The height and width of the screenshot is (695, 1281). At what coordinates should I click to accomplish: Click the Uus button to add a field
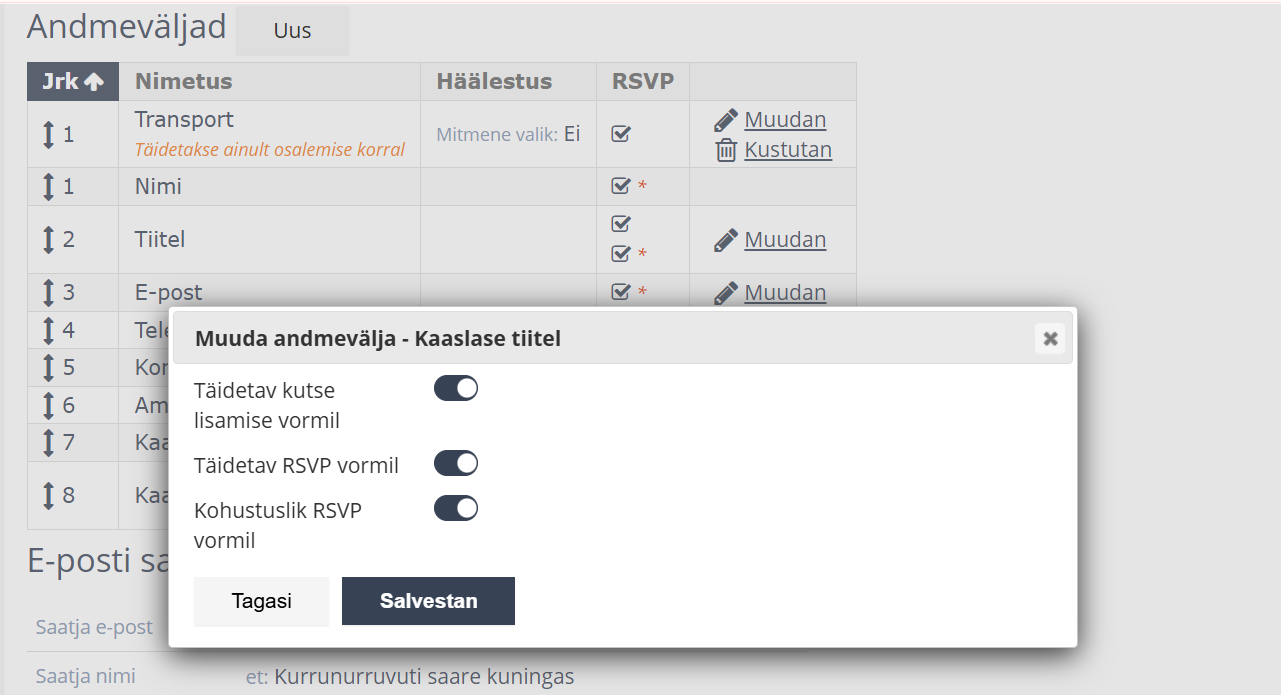click(x=291, y=30)
